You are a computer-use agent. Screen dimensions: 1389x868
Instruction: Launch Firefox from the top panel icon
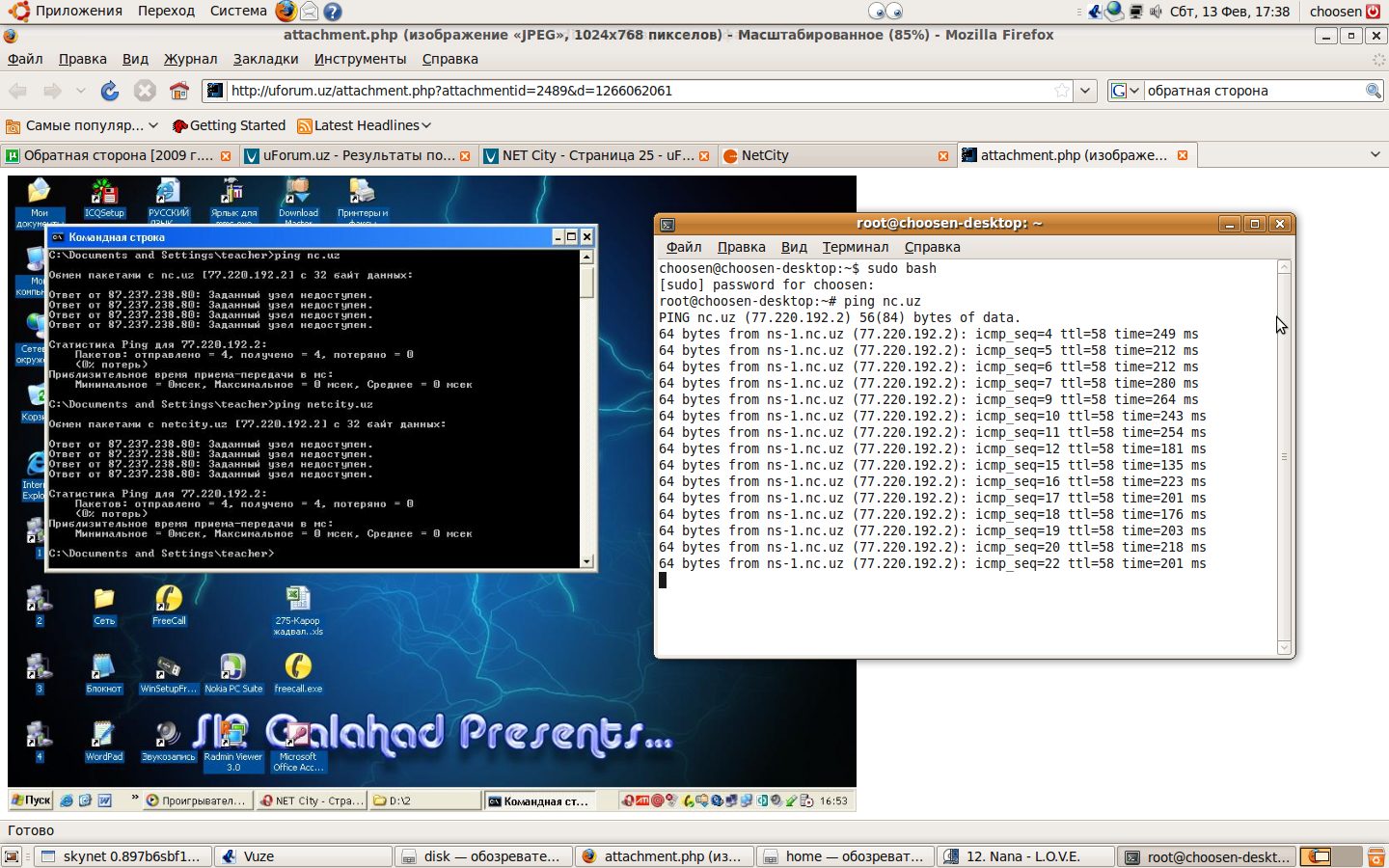point(286,12)
